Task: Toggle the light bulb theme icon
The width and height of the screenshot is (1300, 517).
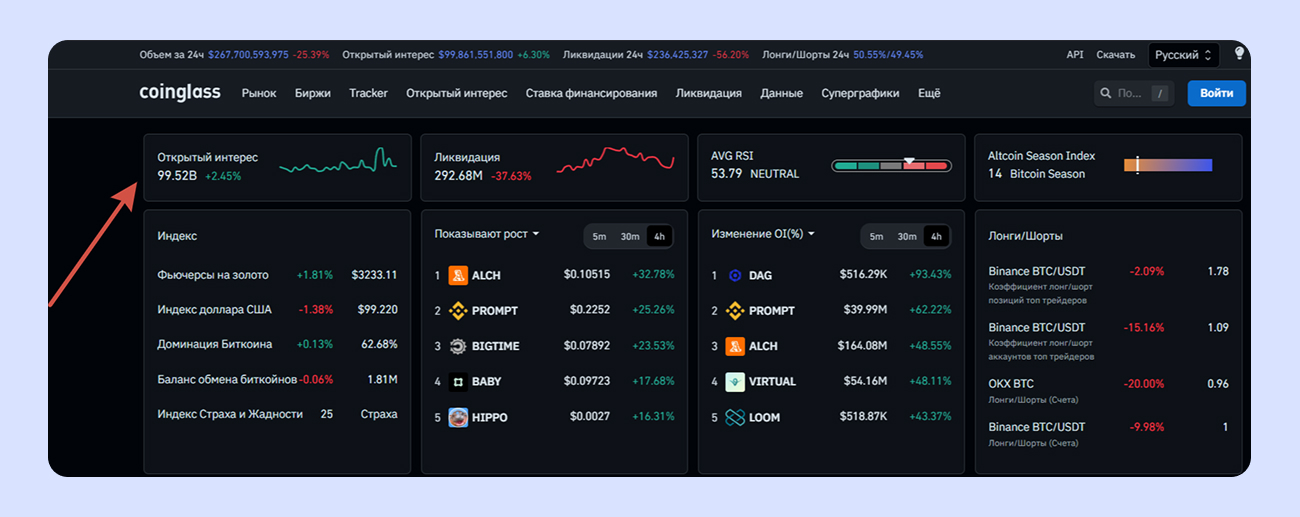Action: pos(1239,54)
